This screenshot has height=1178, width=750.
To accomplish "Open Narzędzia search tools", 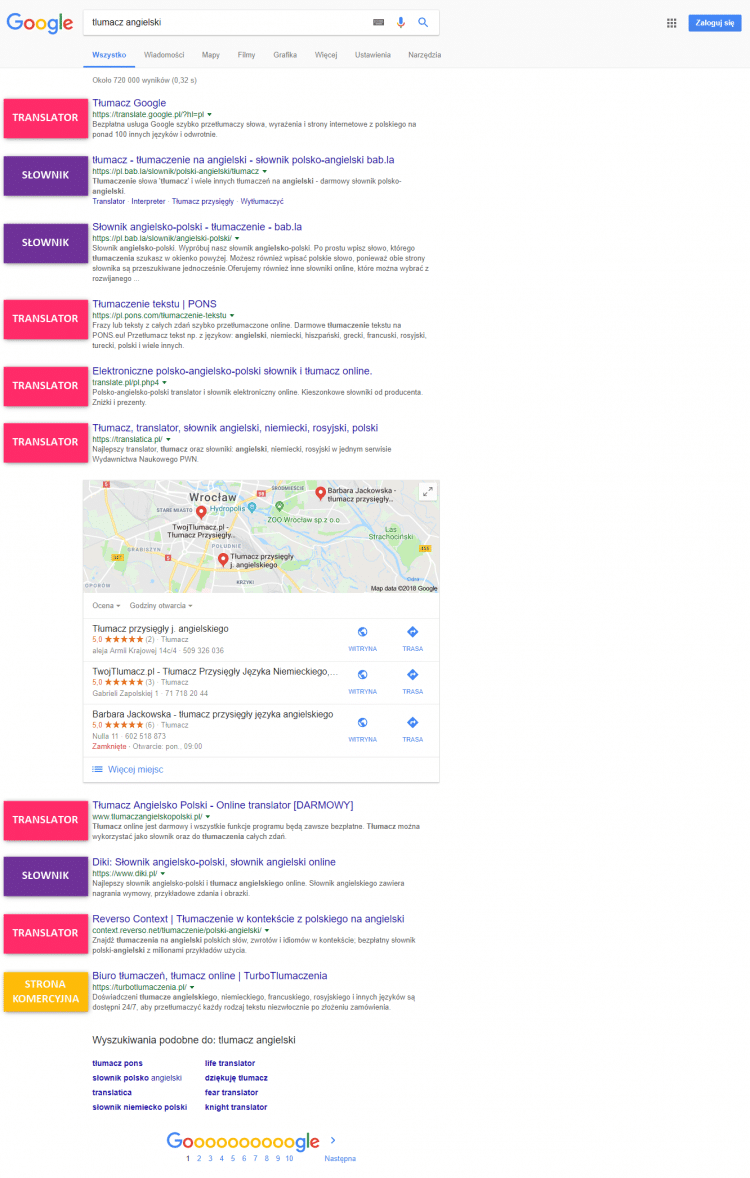I will [425, 55].
